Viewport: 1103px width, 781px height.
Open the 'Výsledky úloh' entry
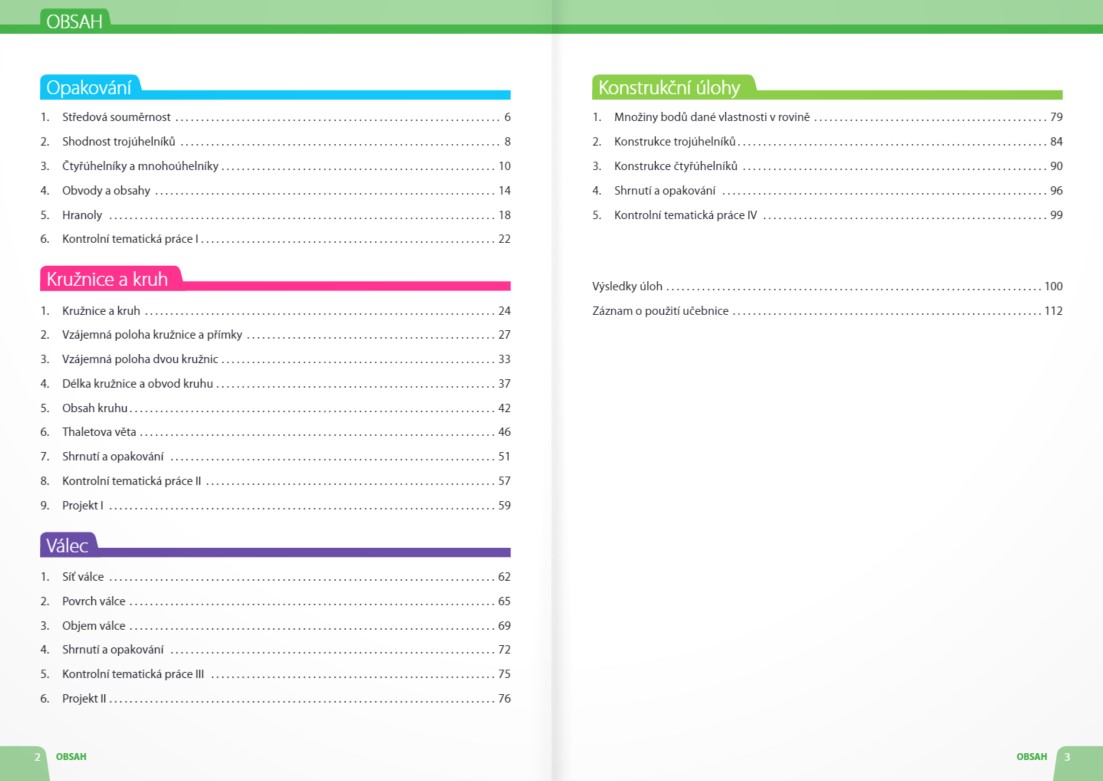coord(627,286)
